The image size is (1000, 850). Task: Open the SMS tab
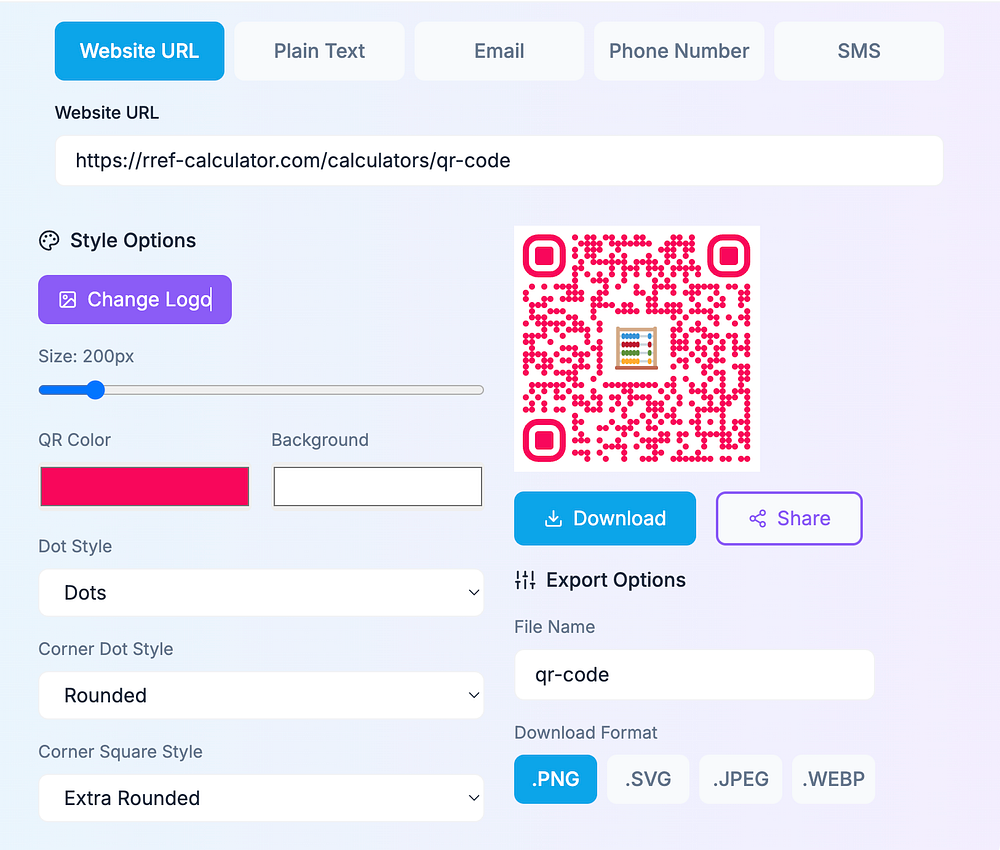858,51
